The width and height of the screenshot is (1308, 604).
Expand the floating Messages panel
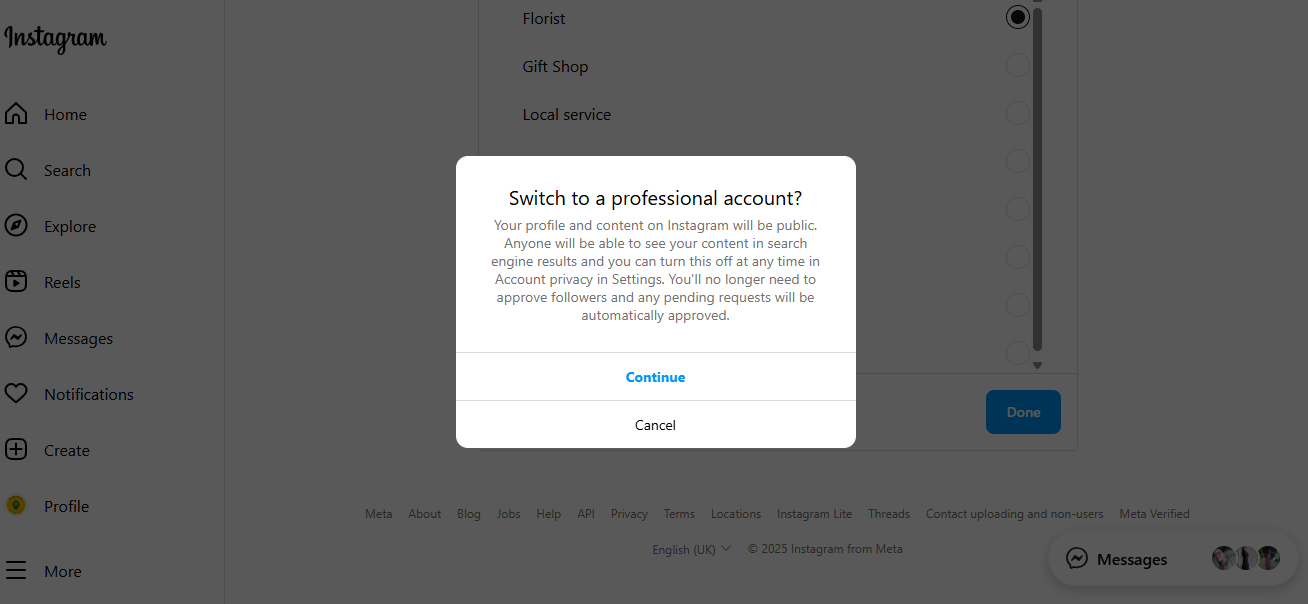pos(1173,559)
